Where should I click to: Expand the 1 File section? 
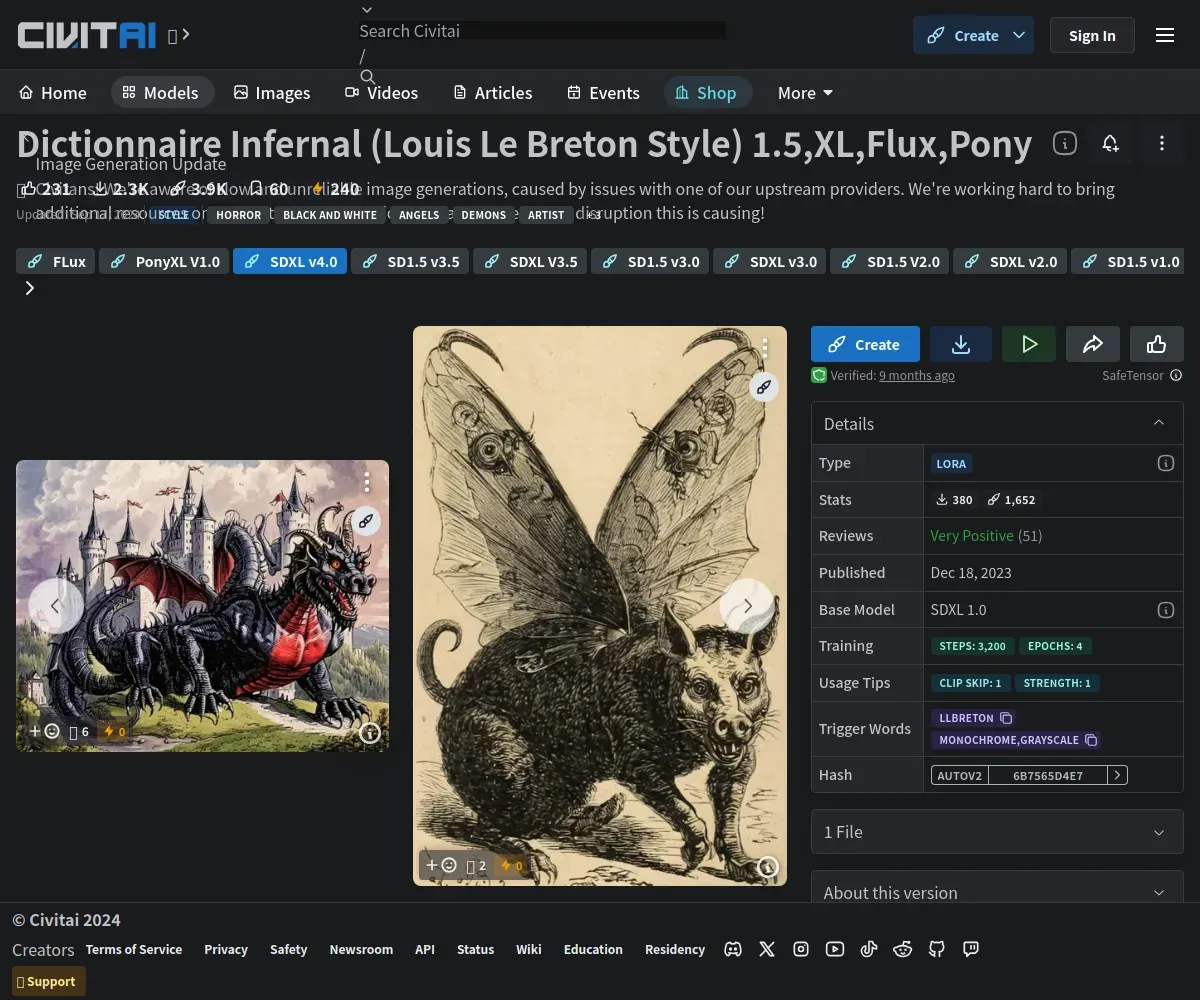(997, 831)
